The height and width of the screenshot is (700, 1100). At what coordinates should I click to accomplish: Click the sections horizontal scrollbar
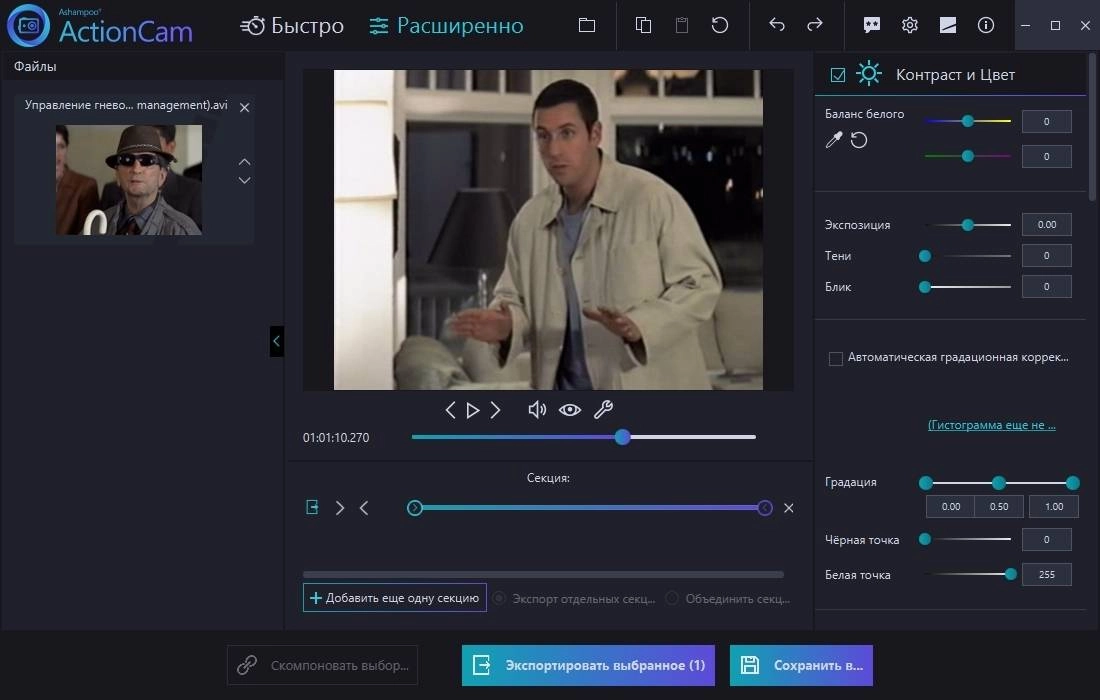543,574
